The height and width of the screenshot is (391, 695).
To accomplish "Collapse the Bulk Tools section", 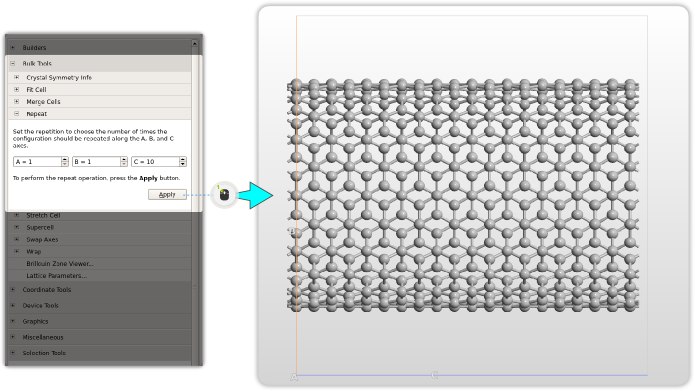I will pos(12,63).
